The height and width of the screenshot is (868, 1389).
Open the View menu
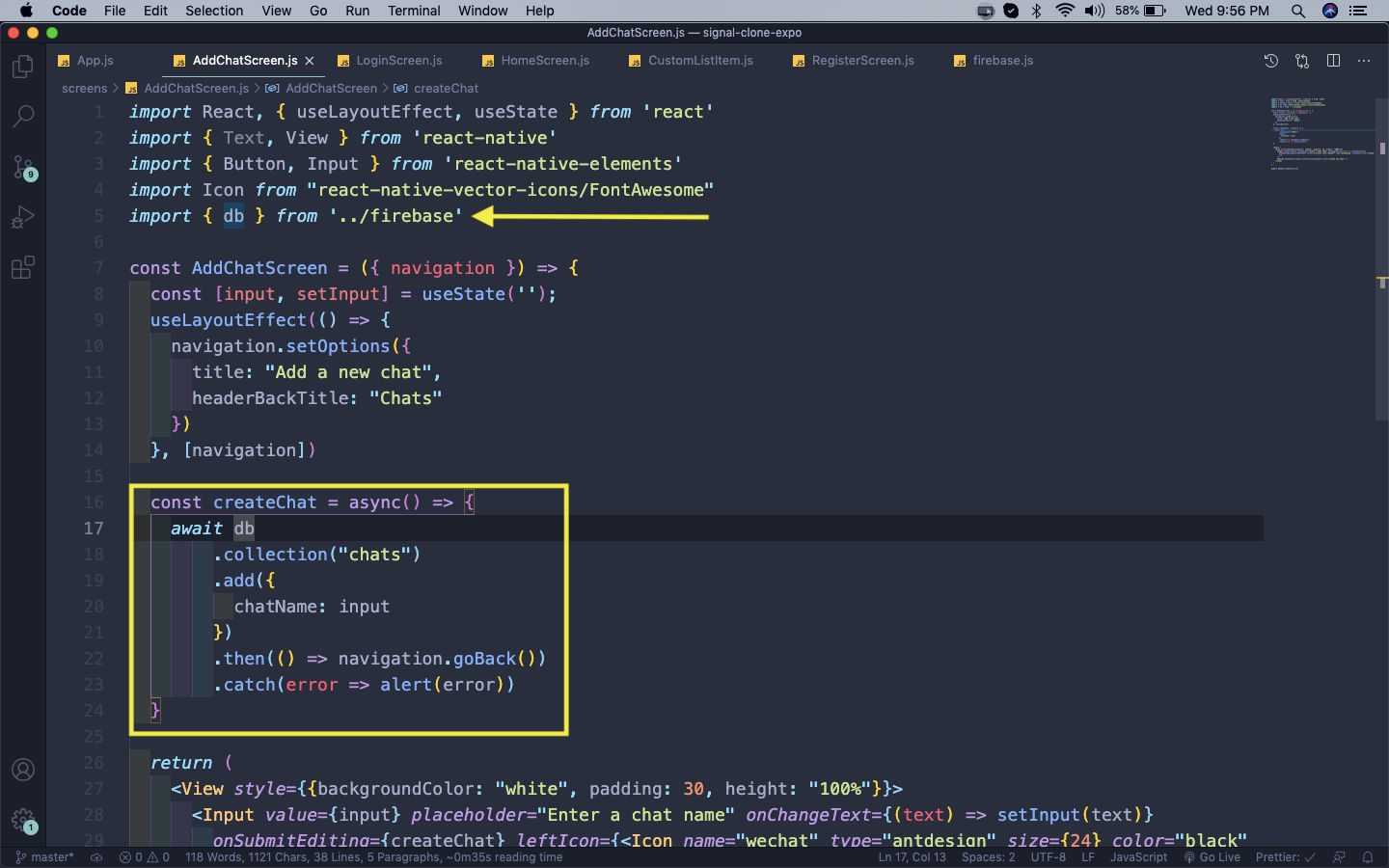(276, 11)
